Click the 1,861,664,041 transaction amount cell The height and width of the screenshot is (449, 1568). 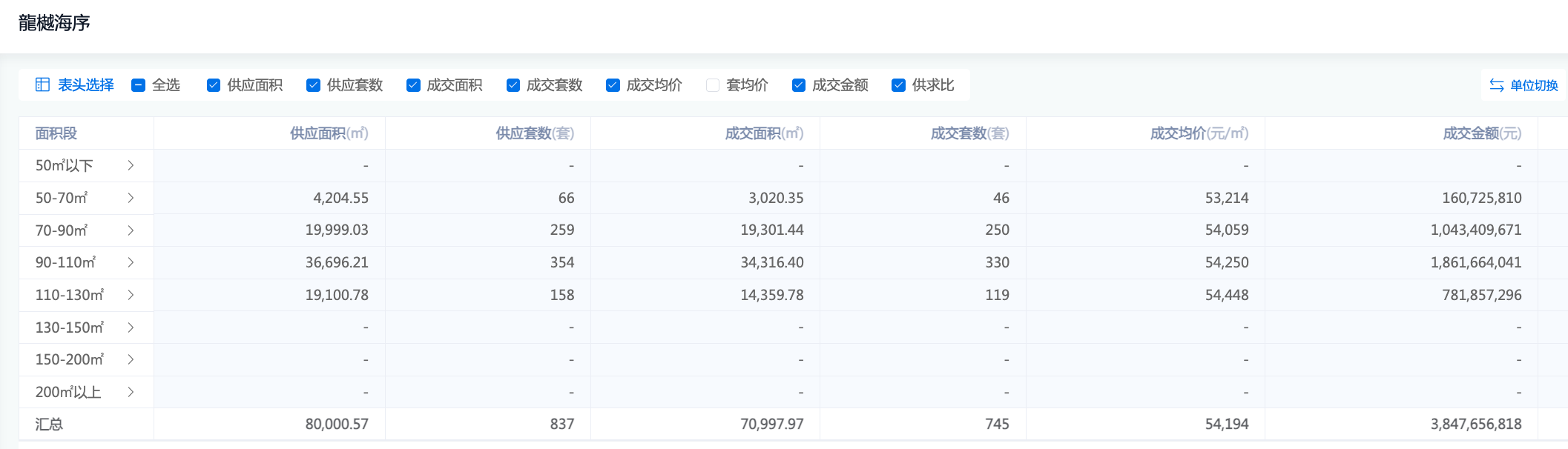tap(1476, 262)
